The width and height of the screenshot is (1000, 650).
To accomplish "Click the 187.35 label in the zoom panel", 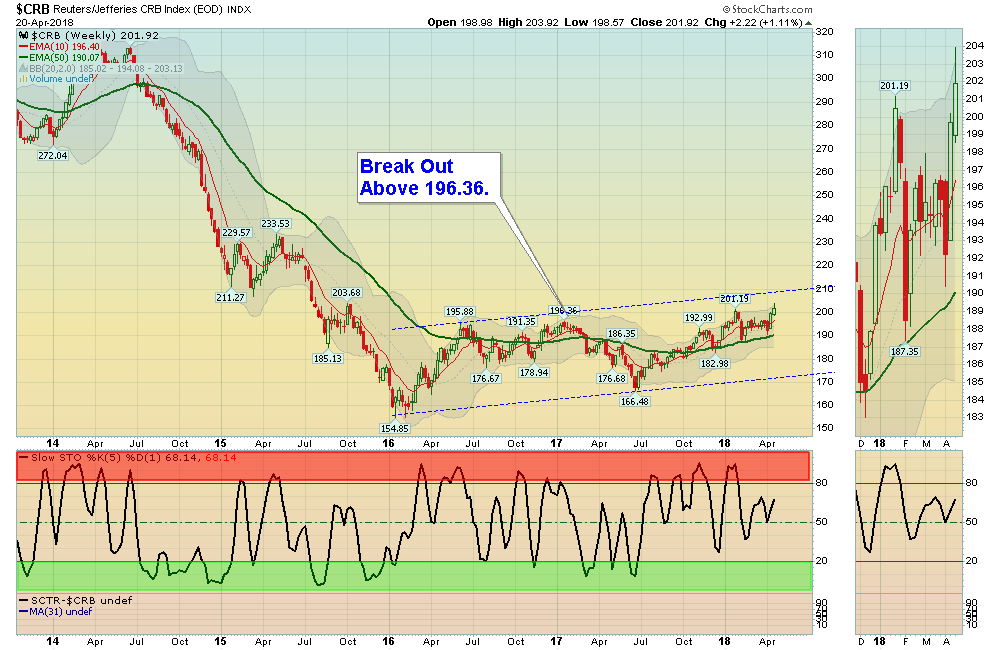I will coord(904,351).
